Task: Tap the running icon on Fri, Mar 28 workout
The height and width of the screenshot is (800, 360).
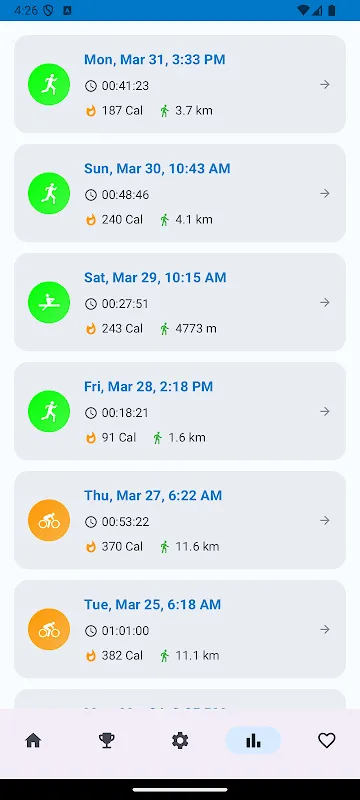Action: coord(49,411)
